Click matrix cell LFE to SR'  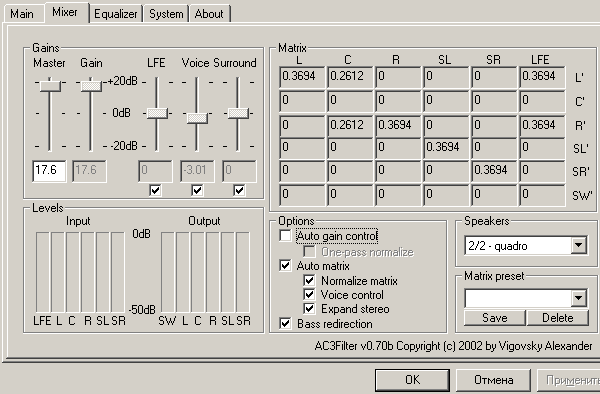click(542, 172)
